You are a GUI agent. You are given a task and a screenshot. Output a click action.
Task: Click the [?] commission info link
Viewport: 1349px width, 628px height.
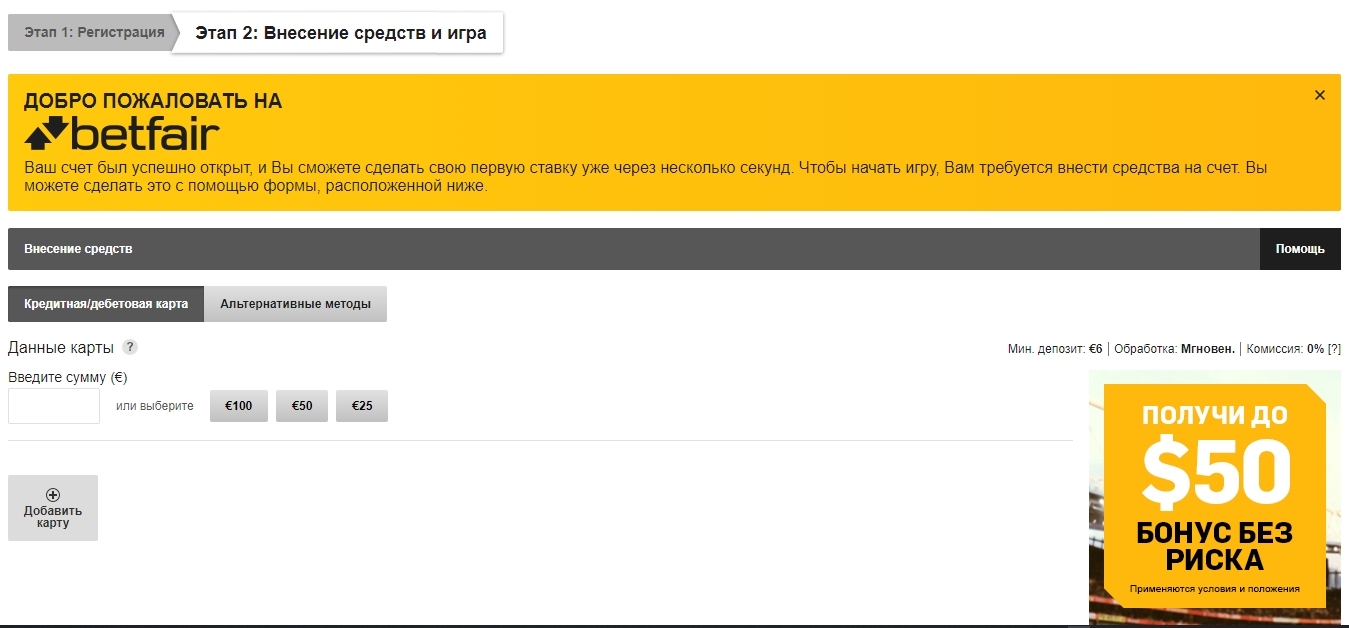pyautogui.click(x=1334, y=349)
